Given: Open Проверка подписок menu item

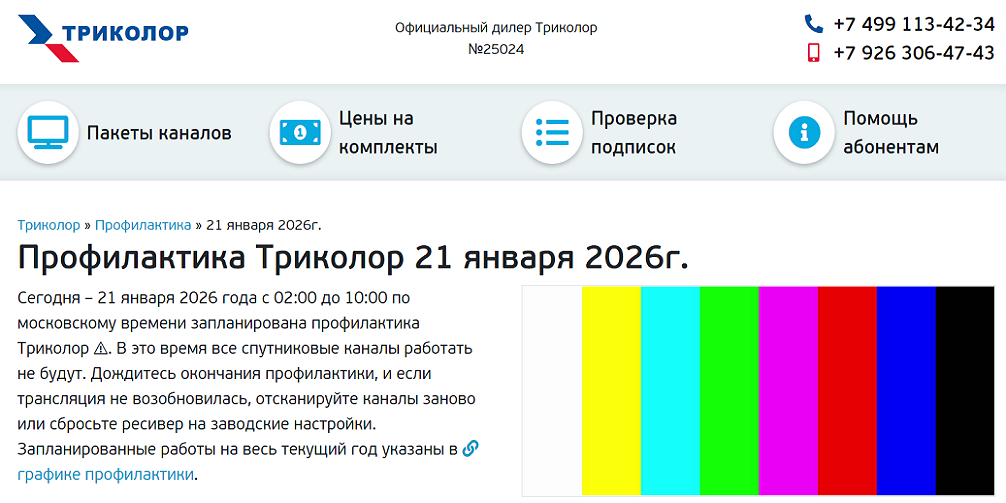Looking at the screenshot, I should (x=634, y=133).
